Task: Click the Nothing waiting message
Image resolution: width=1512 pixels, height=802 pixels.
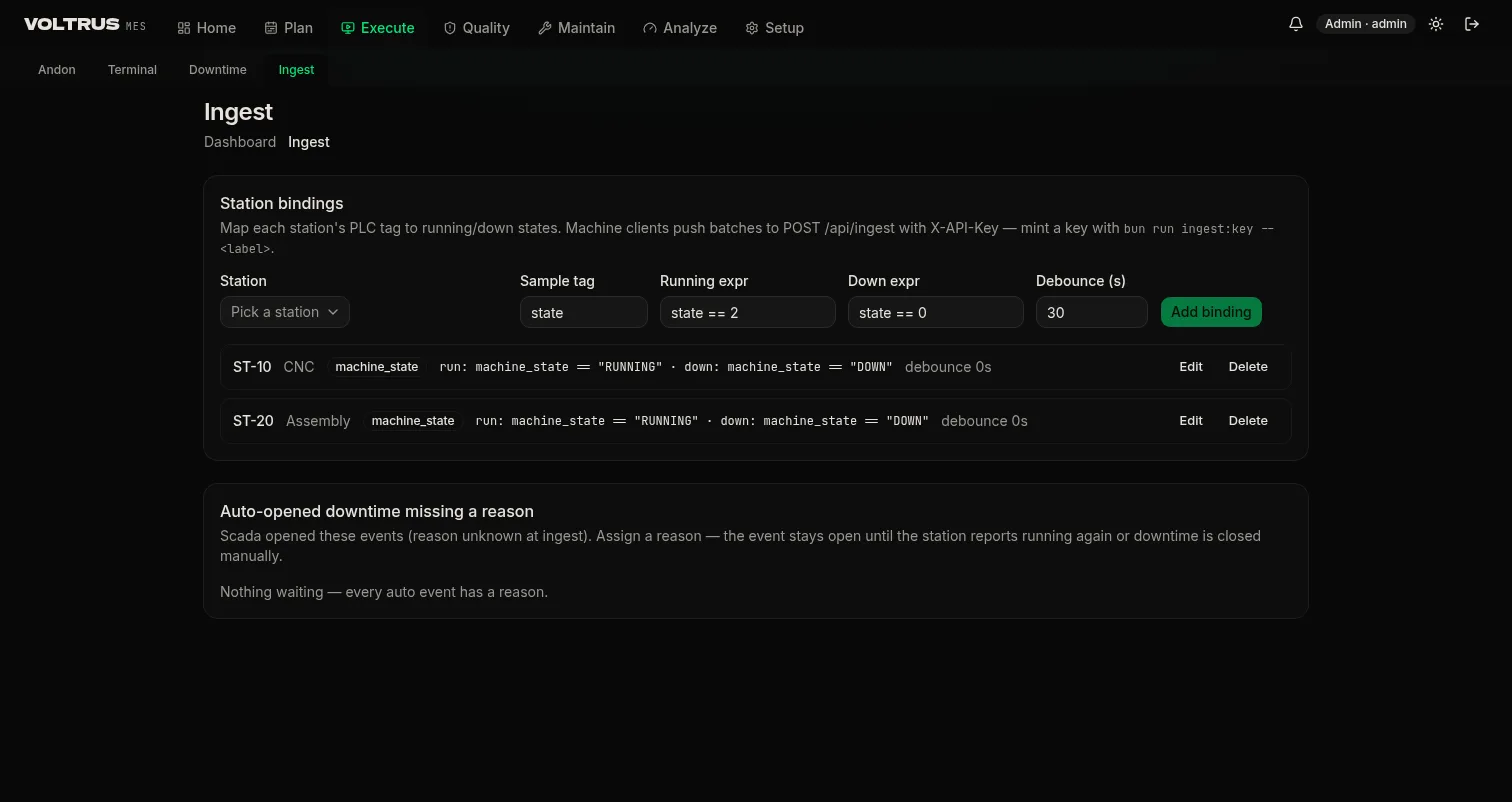Action: pyautogui.click(x=384, y=592)
